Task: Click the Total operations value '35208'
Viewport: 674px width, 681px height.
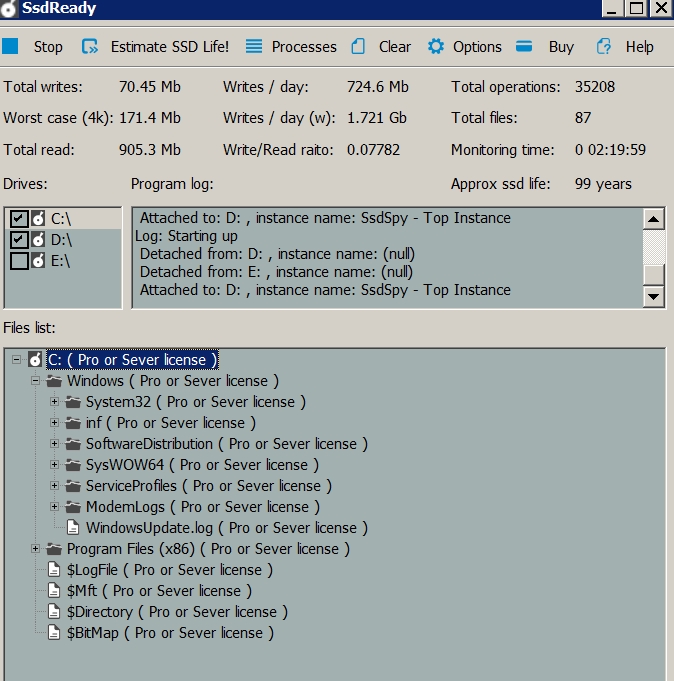Action: [595, 87]
